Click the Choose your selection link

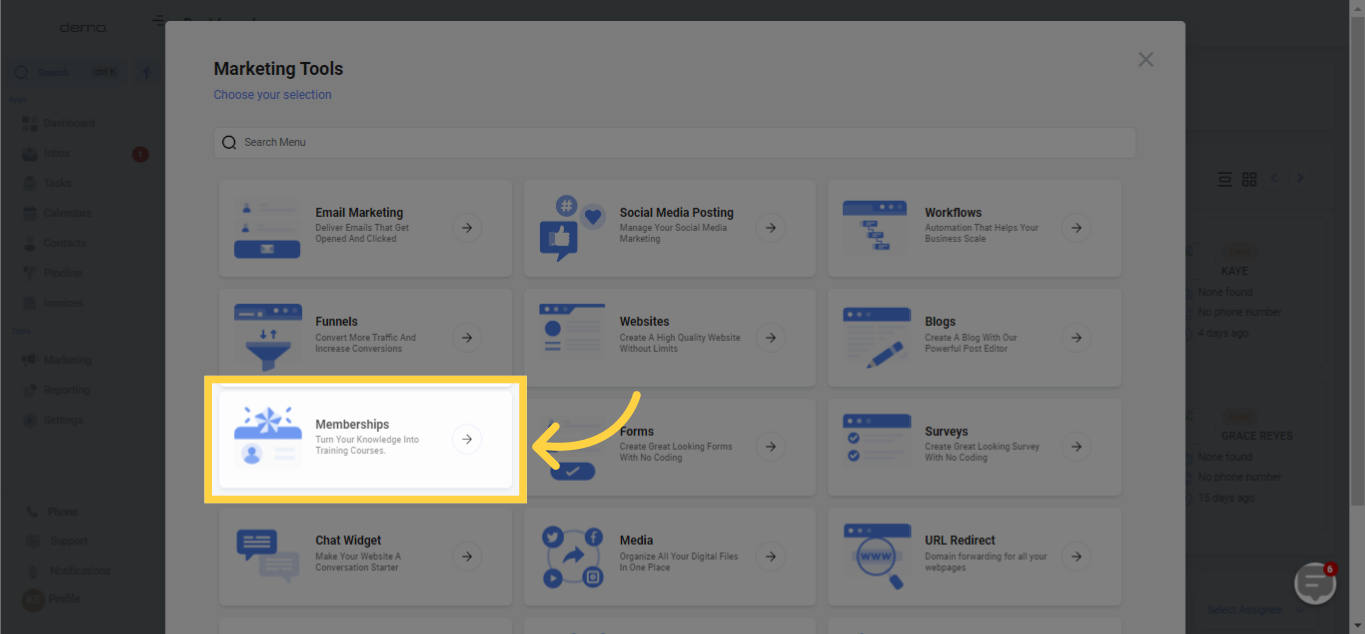click(272, 95)
